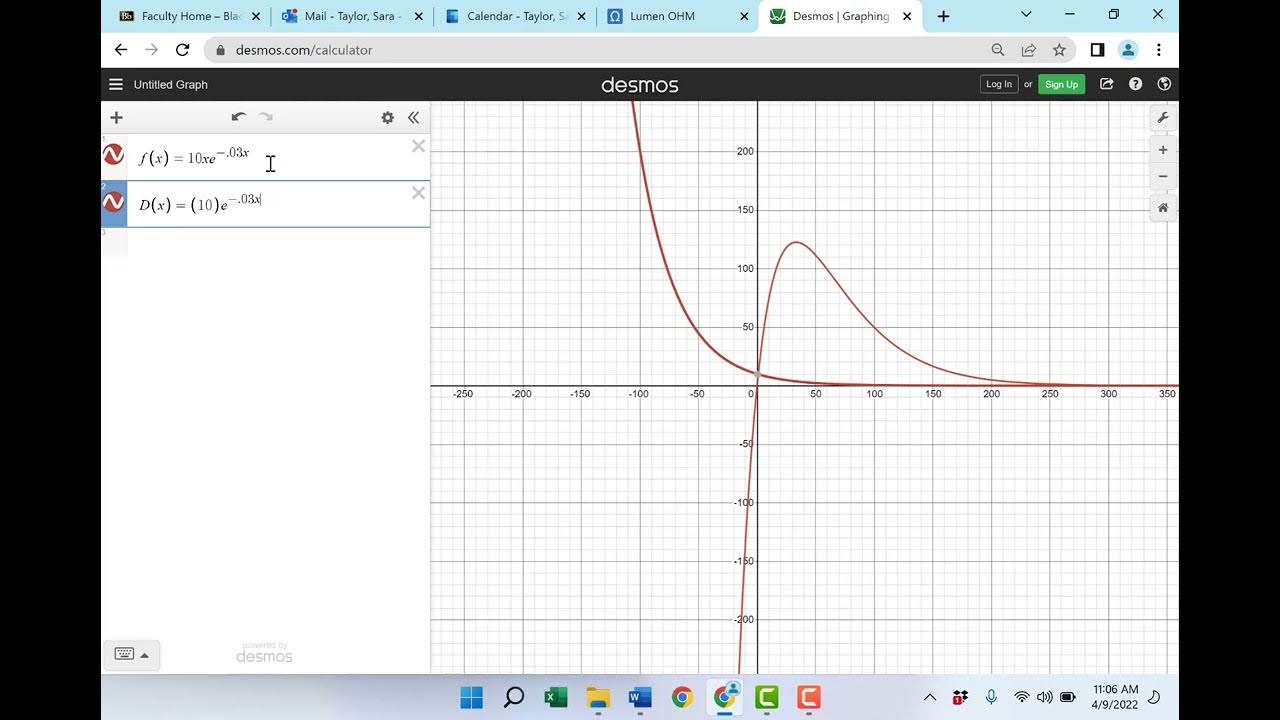Collapse the expression list panel
Viewport: 1280px width, 720px height.
[413, 118]
